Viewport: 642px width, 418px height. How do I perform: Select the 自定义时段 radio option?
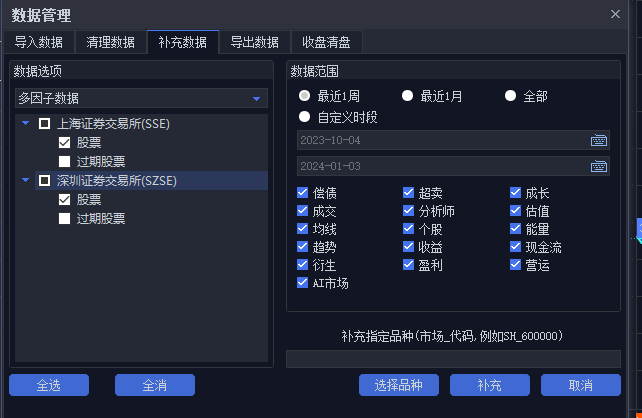pos(304,117)
